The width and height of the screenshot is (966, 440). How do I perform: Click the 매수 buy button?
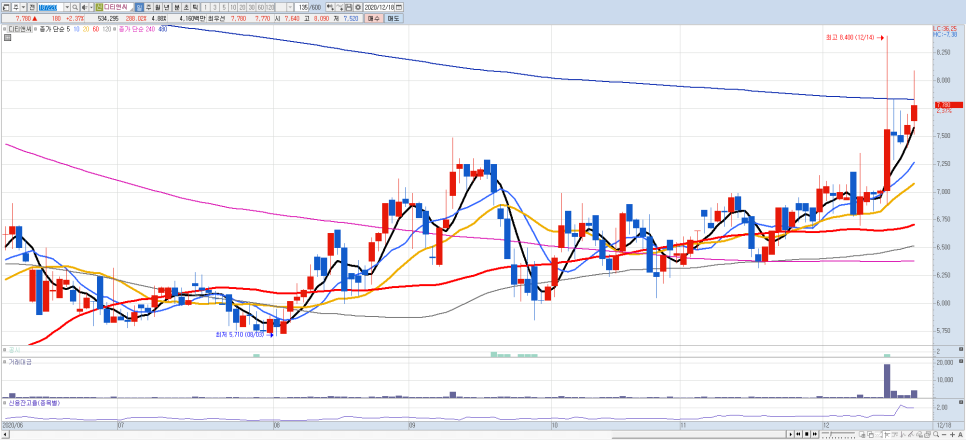373,18
